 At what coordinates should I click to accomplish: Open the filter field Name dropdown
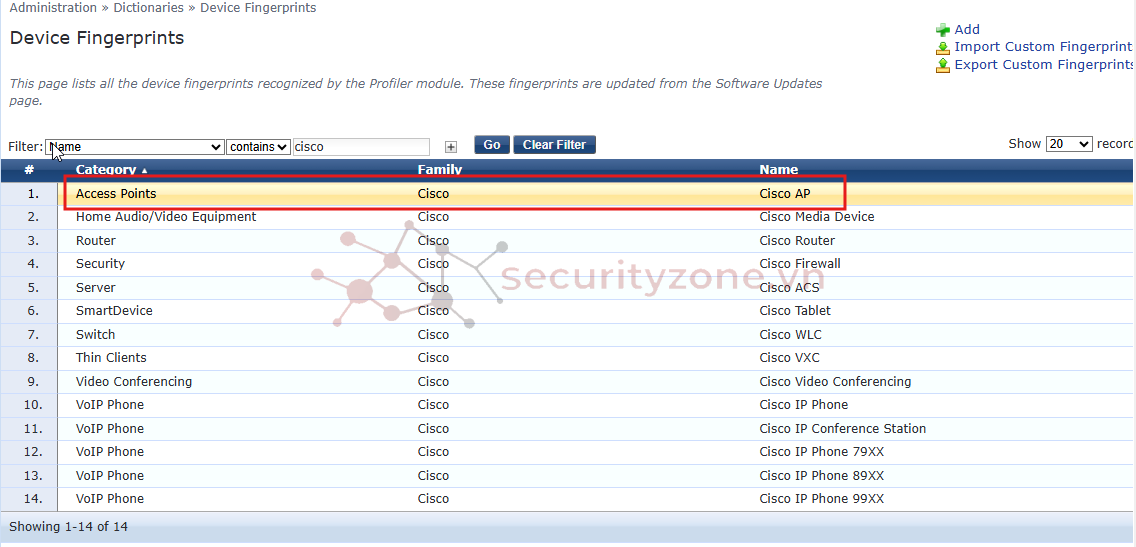pos(135,147)
